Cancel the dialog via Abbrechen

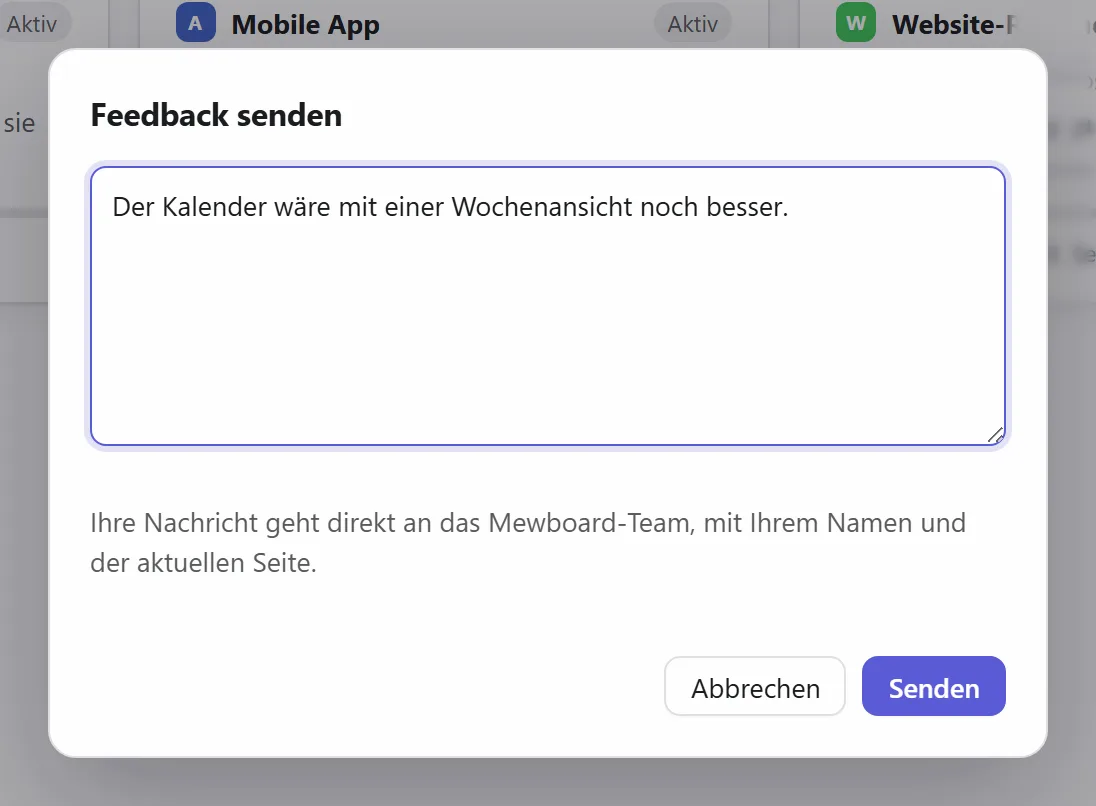[x=755, y=686]
